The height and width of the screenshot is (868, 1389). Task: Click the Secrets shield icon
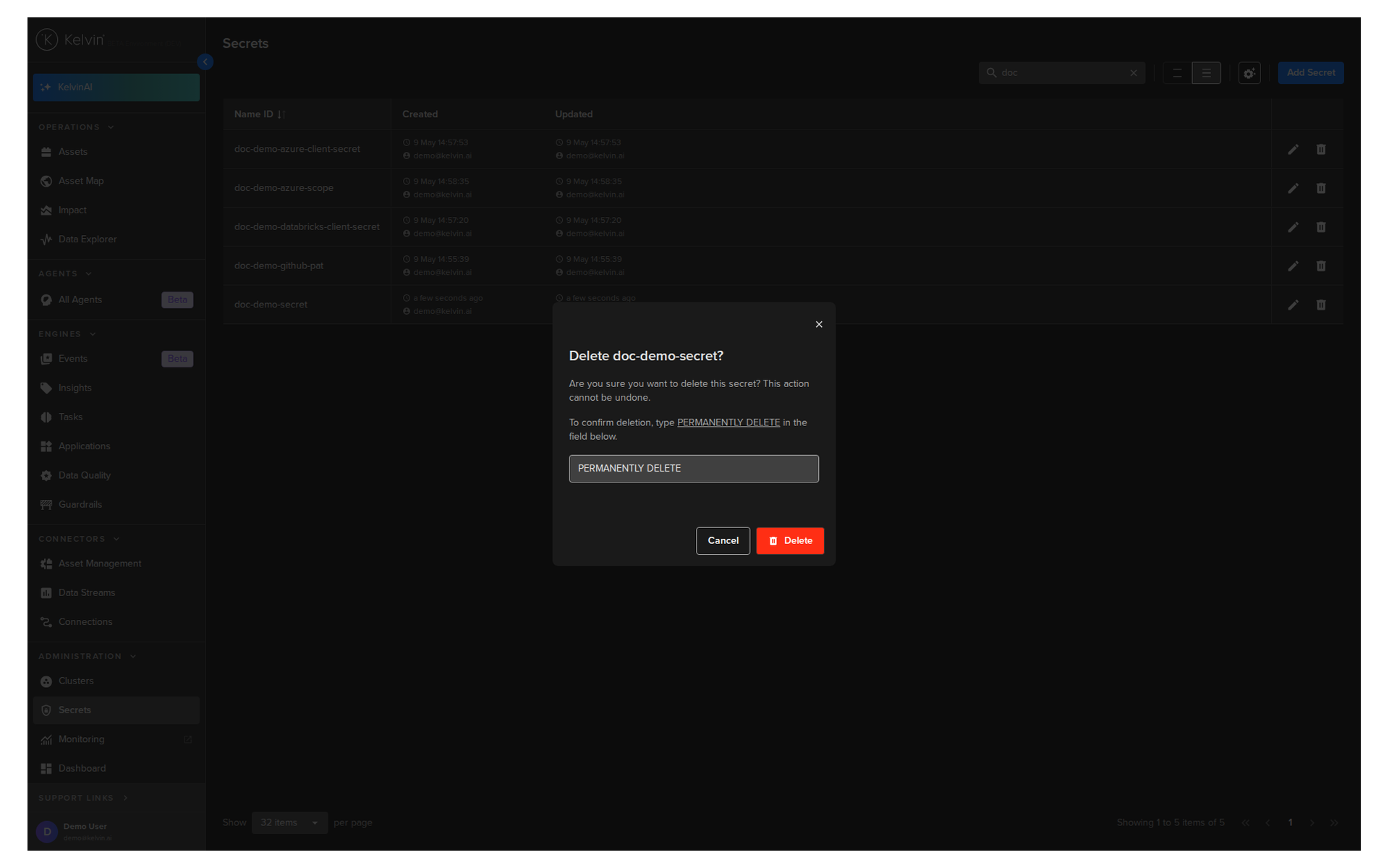coord(46,710)
